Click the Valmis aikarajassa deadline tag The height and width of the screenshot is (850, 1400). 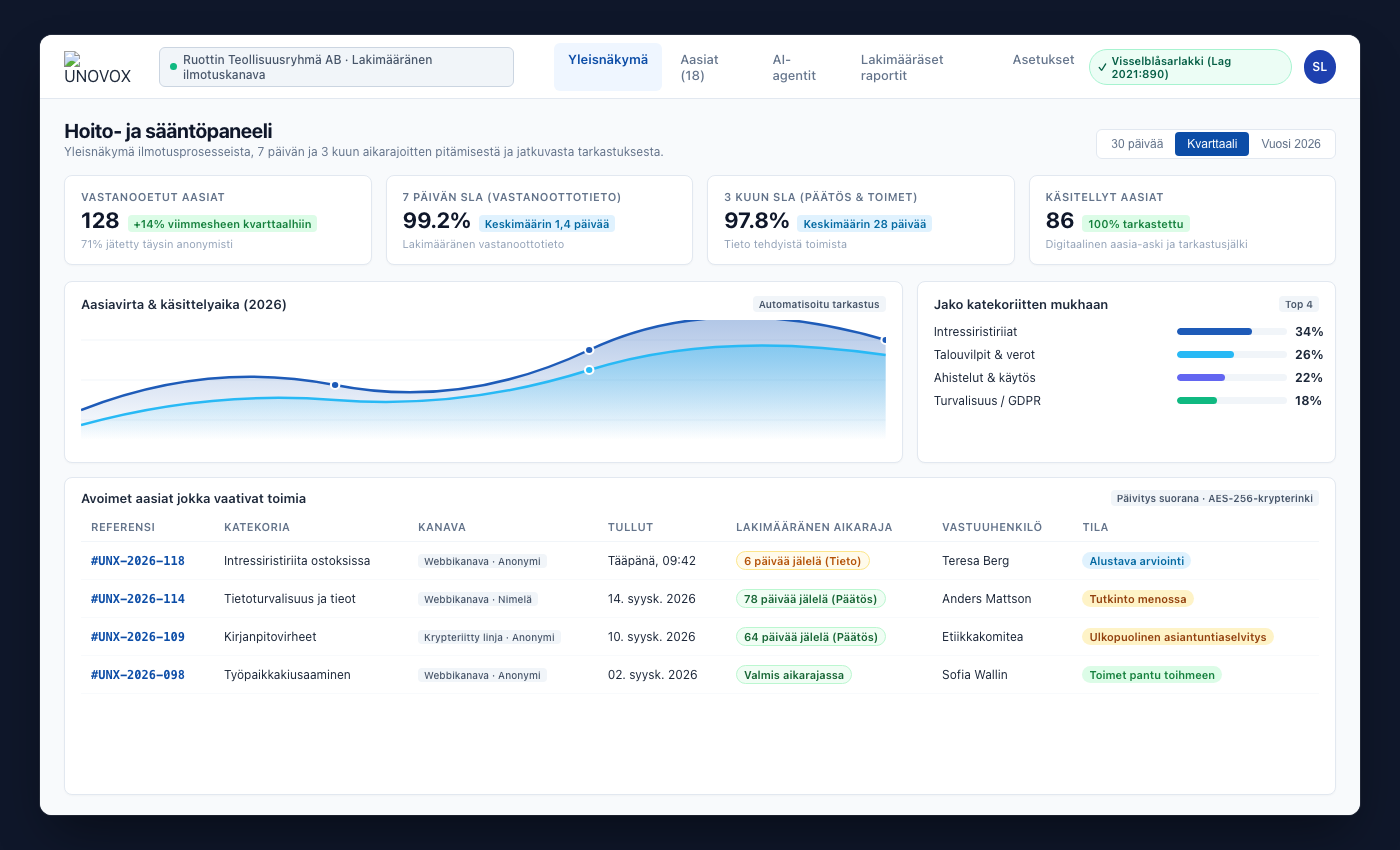794,675
